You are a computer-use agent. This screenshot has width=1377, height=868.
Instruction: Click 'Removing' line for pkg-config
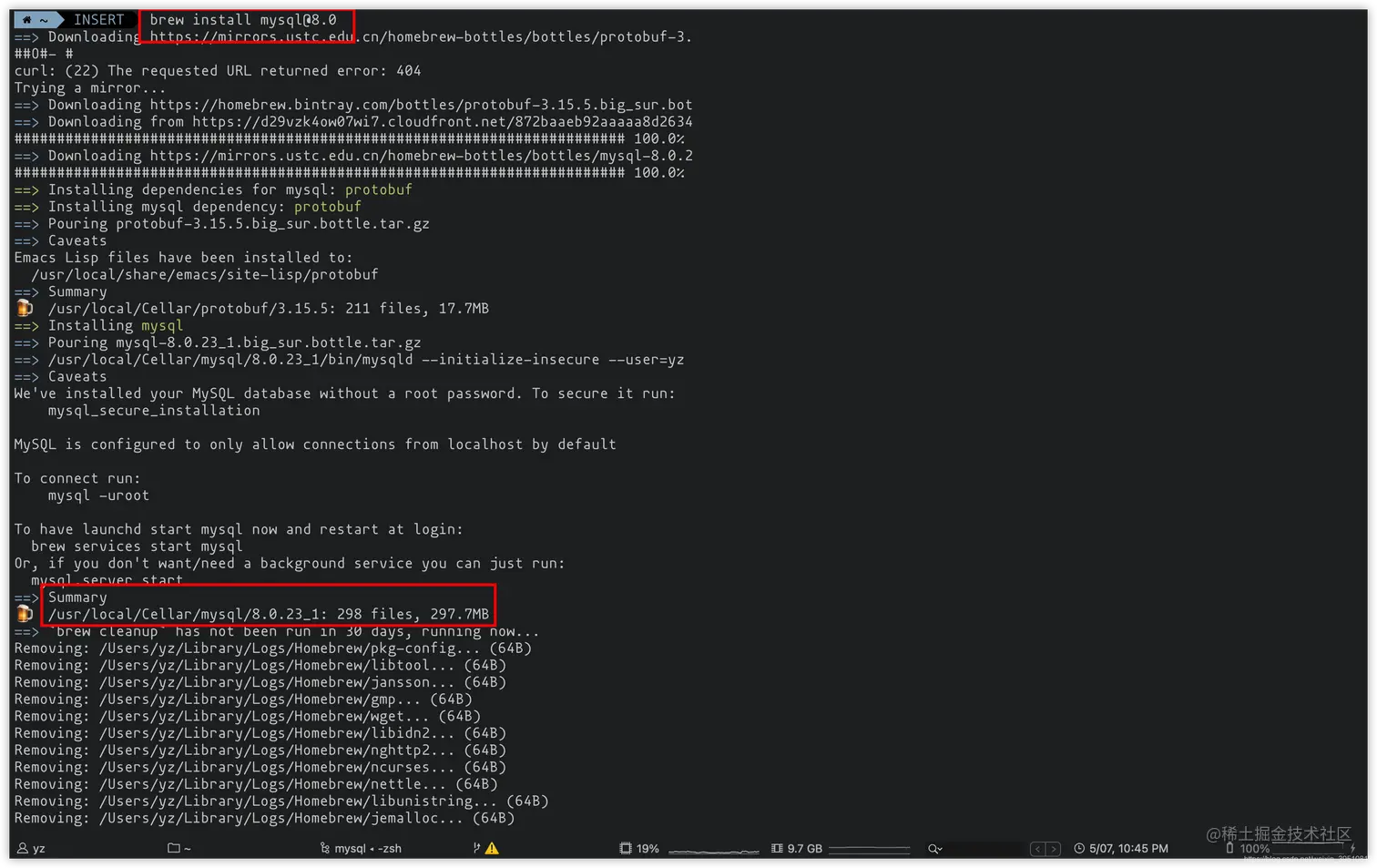pyautogui.click(x=272, y=648)
